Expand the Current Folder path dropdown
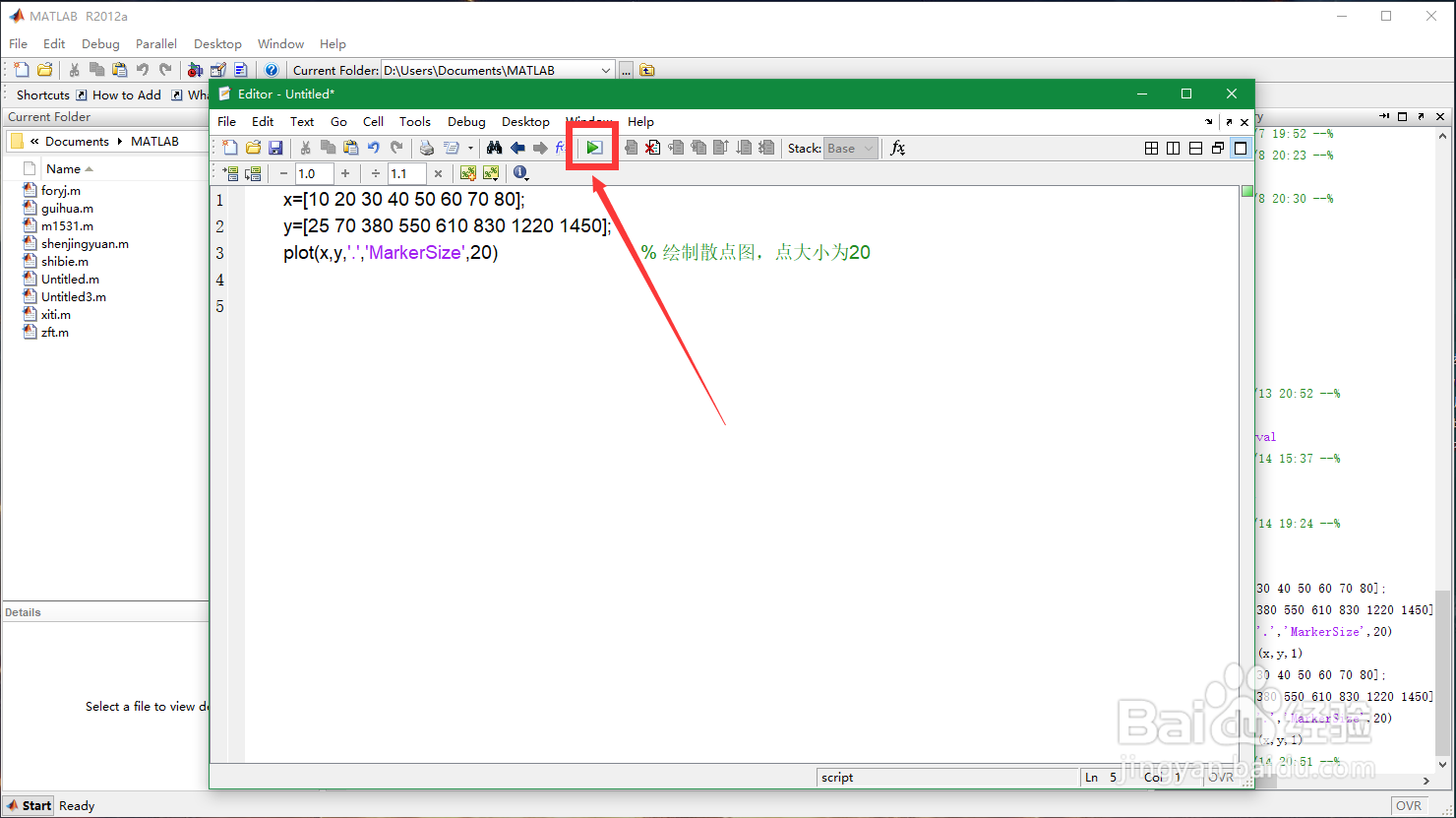 pos(606,70)
